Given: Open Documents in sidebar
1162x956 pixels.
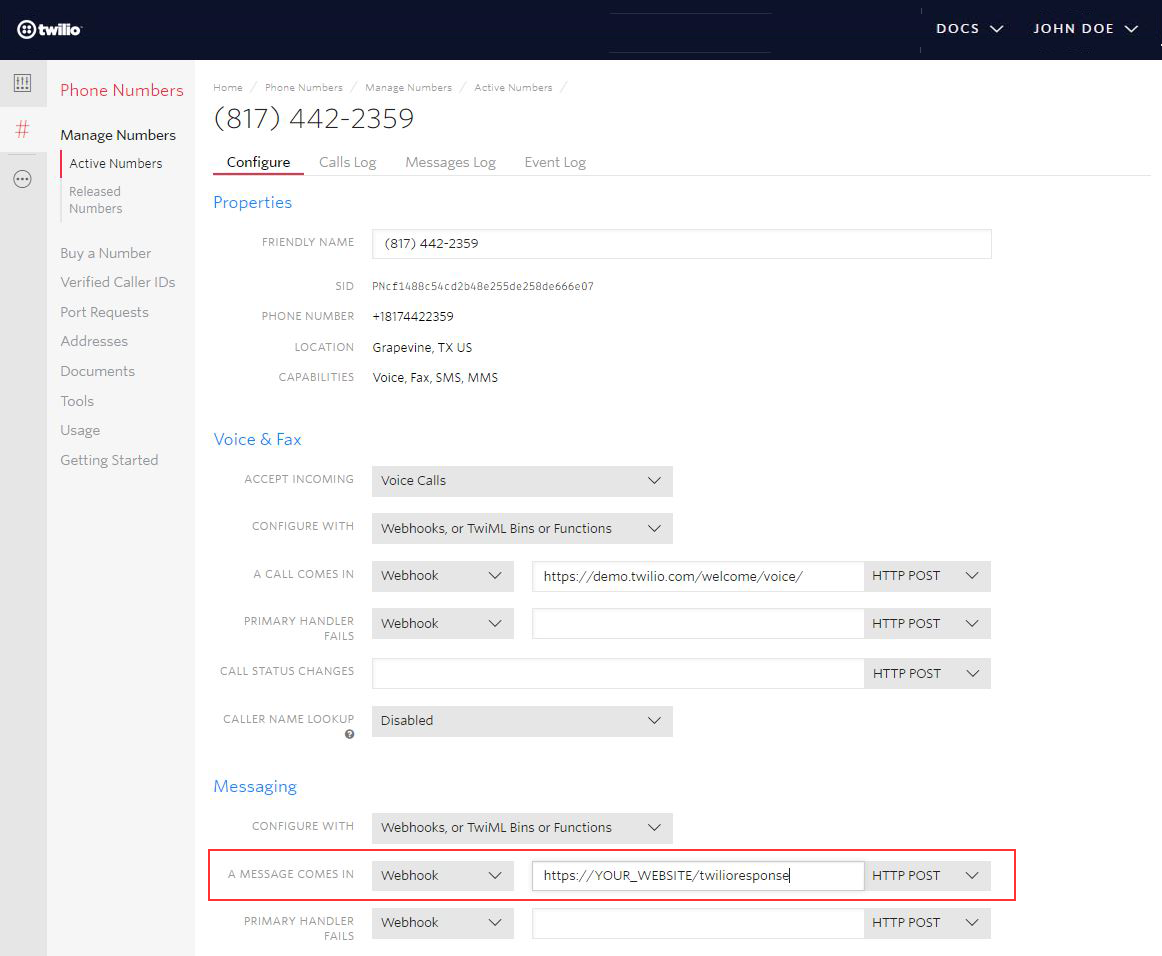Looking at the screenshot, I should [x=98, y=371].
